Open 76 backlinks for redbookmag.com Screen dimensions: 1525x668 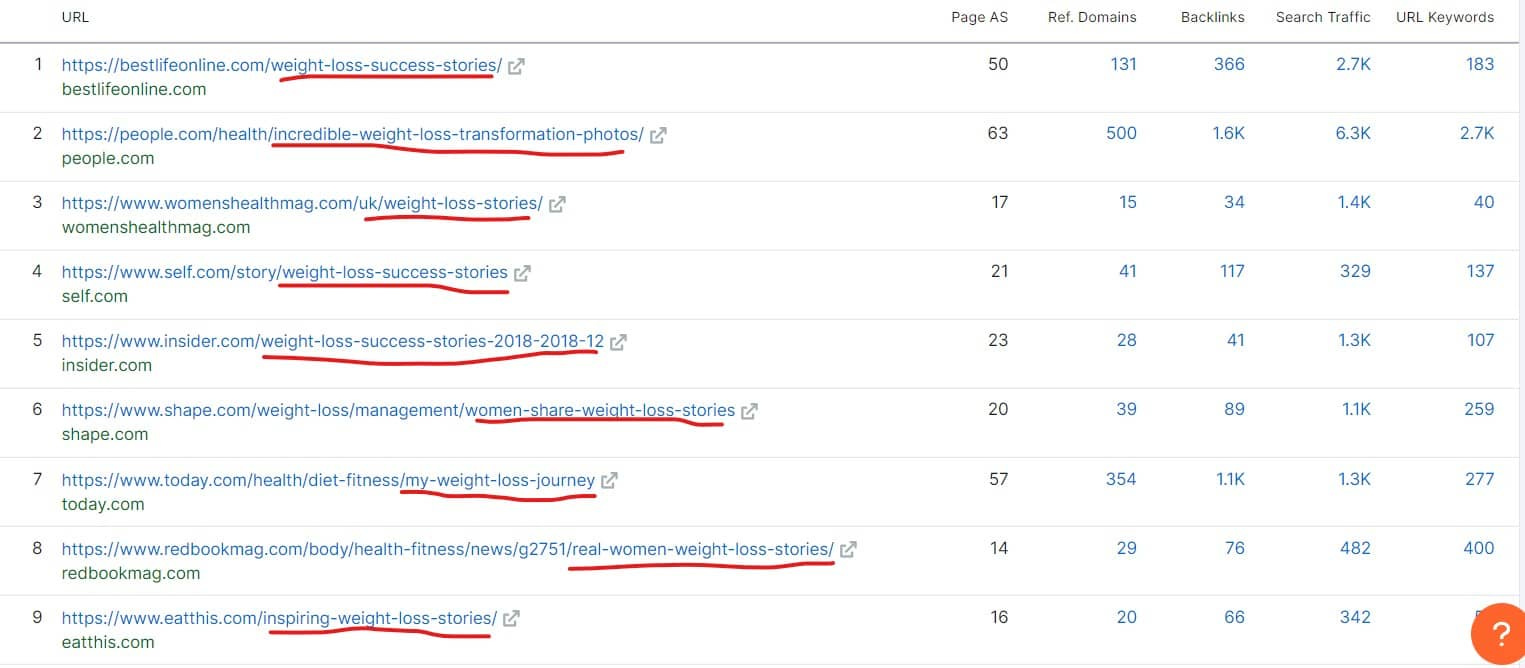pyautogui.click(x=1235, y=548)
